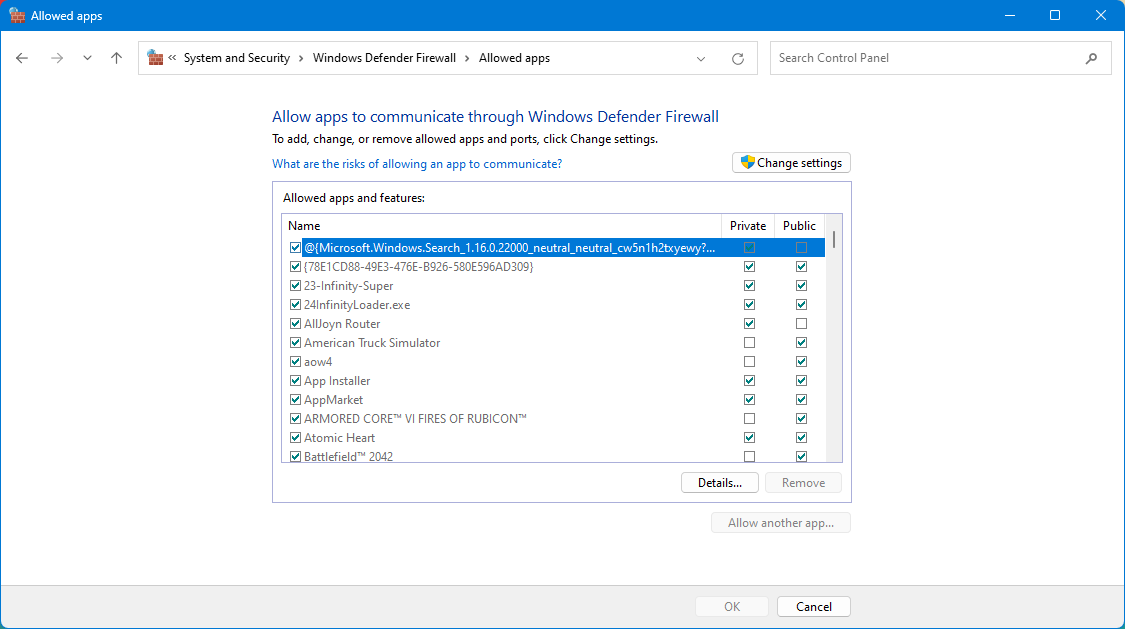Open link about risks of allowing apps
This screenshot has width=1125, height=629.
pos(417,164)
